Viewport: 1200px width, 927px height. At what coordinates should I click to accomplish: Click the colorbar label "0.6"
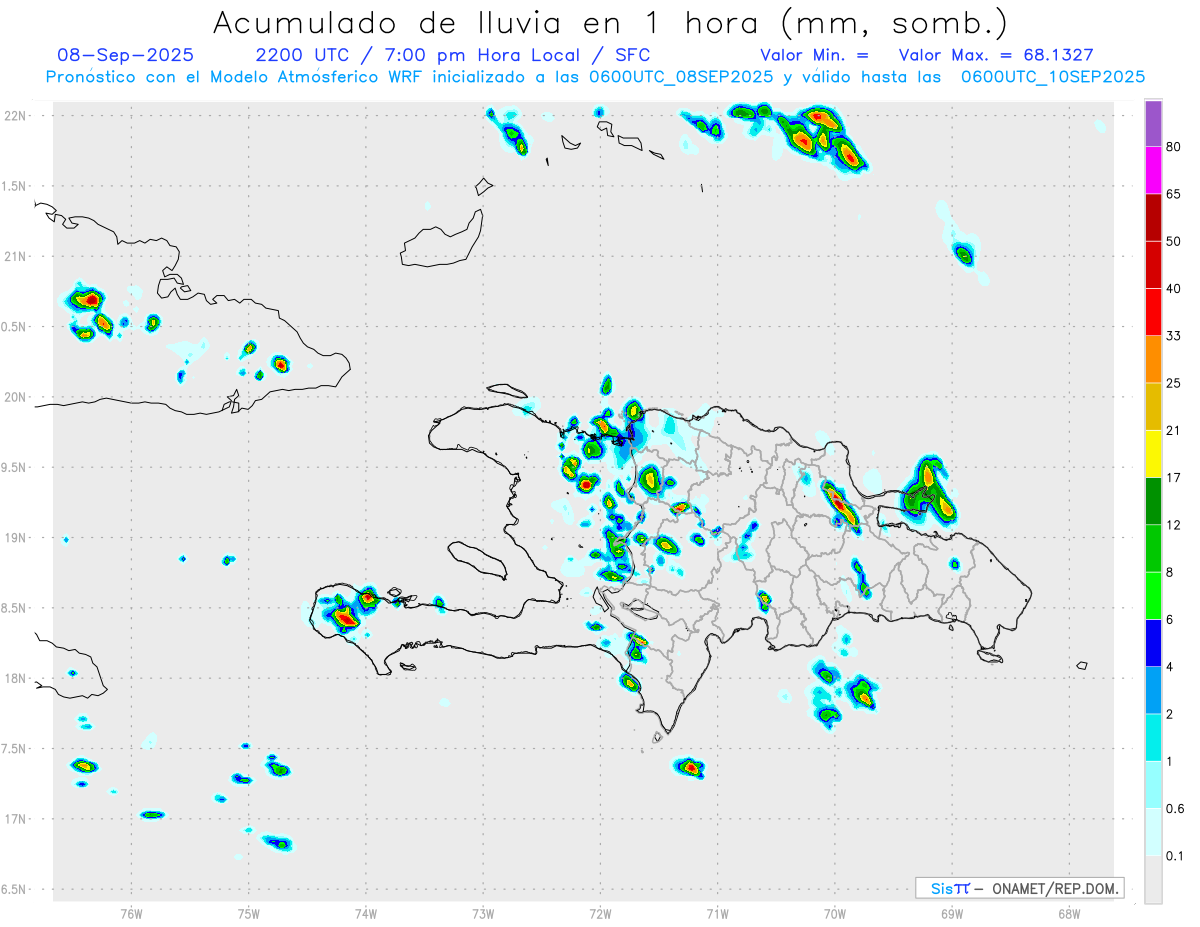point(1175,809)
